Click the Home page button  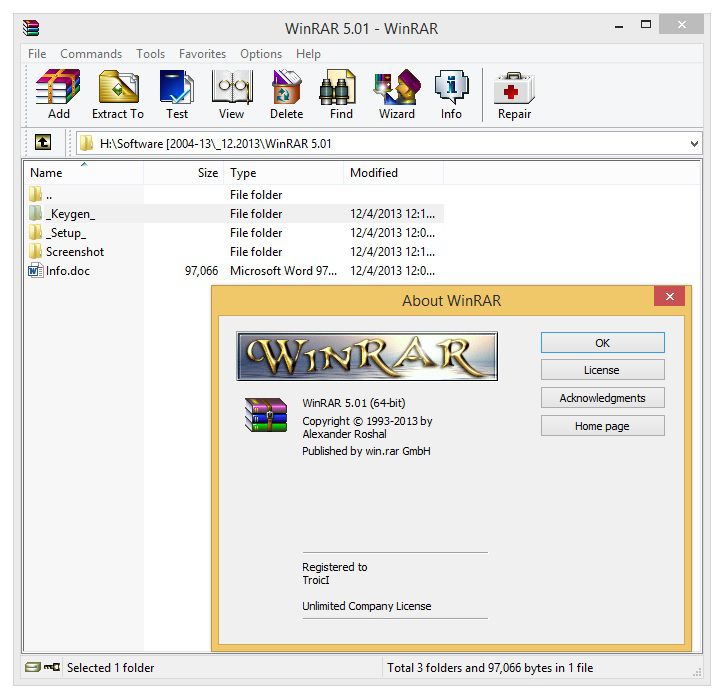(603, 426)
